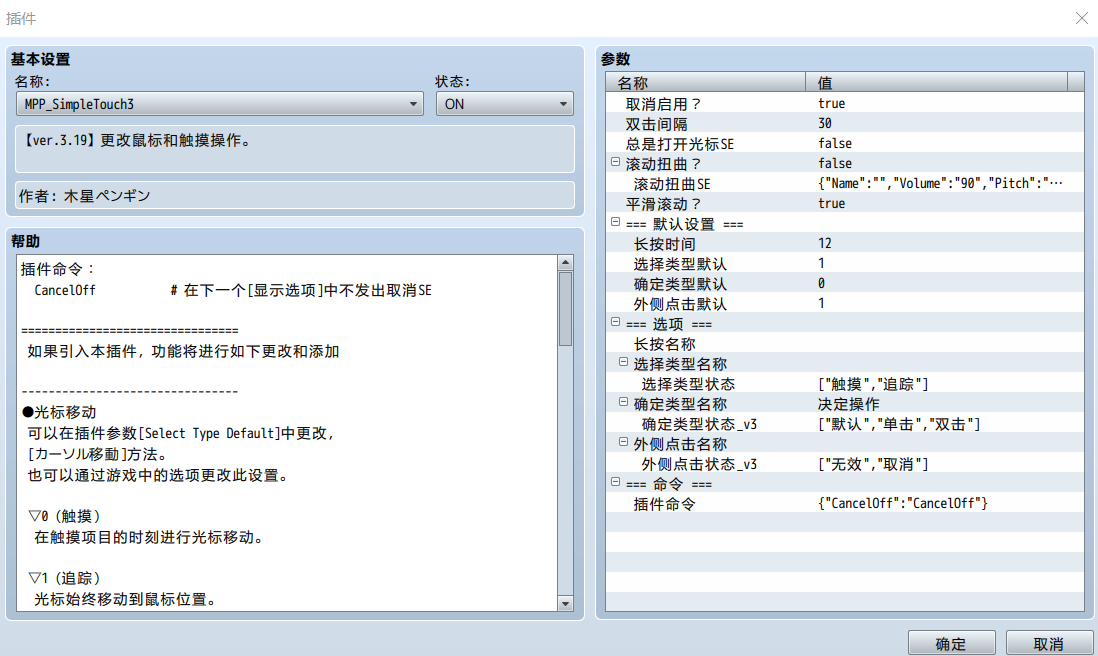Select the 长按时间 value 12
1098x656 pixels.
pos(825,244)
